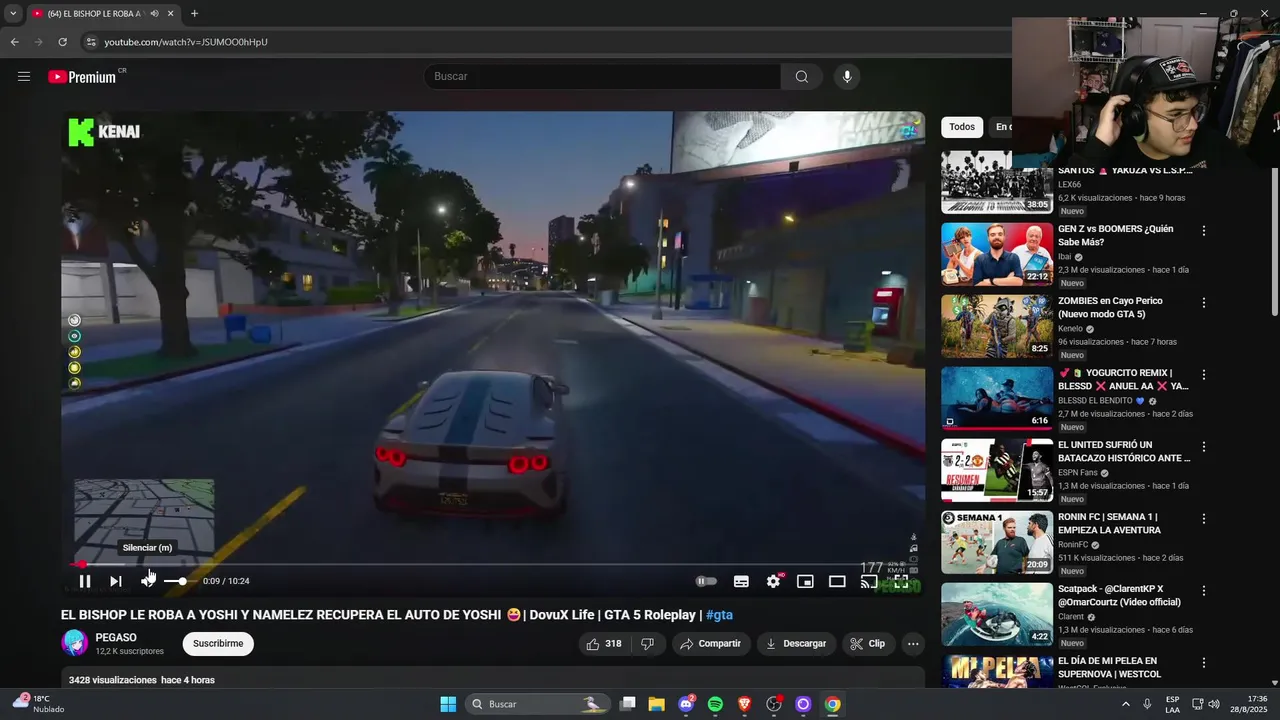This screenshot has width=1280, height=720.
Task: Click the Windows taskbar search box
Action: coord(538,704)
